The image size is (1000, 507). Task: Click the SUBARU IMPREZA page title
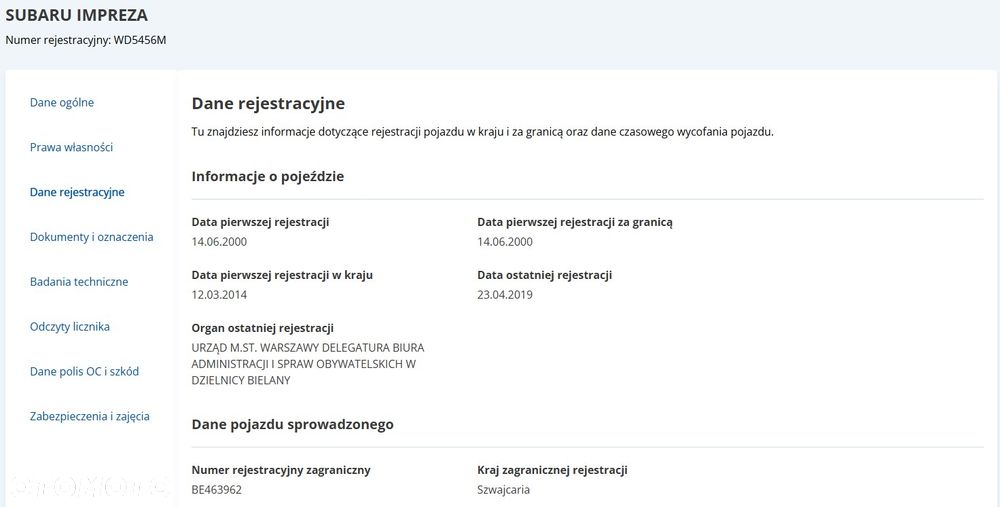click(x=76, y=15)
